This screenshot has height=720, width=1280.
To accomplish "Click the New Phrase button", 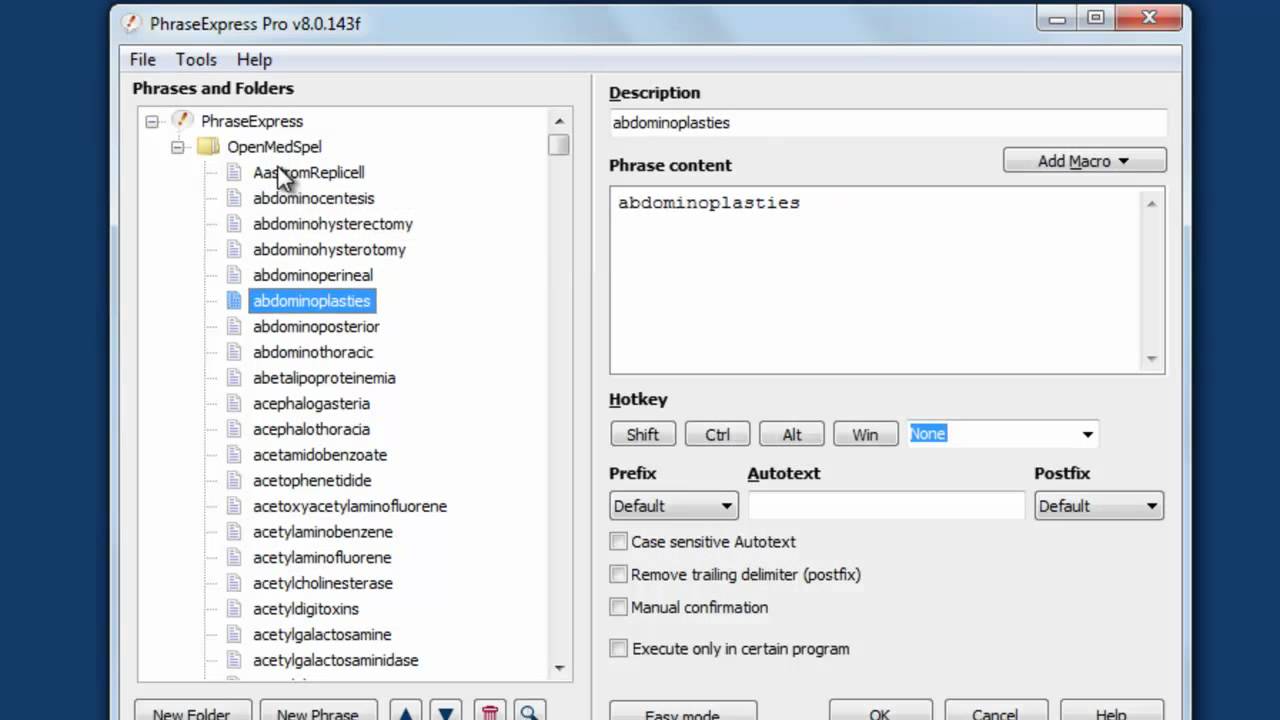I will (x=318, y=712).
